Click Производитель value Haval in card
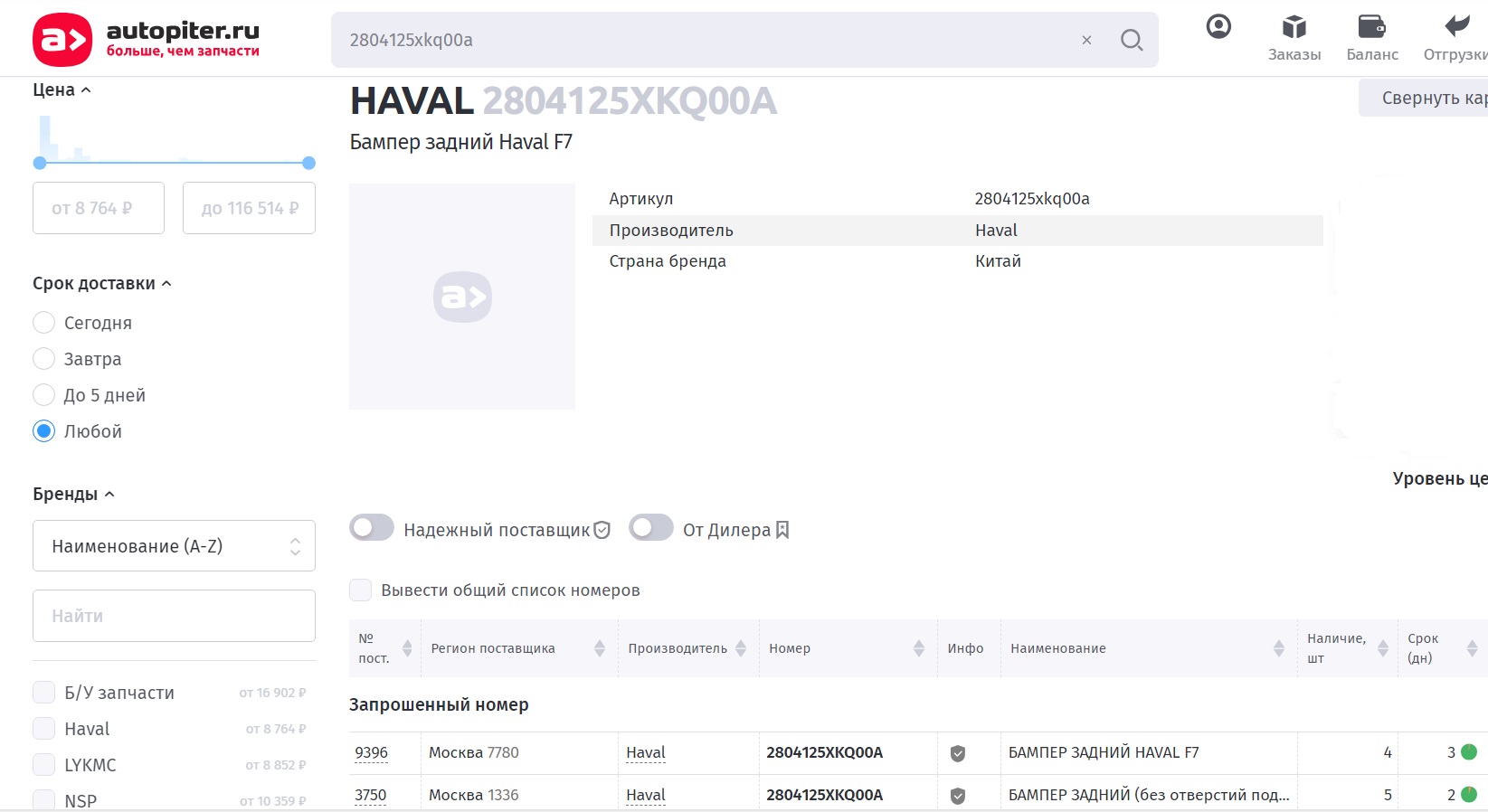1488x812 pixels. coord(996,231)
